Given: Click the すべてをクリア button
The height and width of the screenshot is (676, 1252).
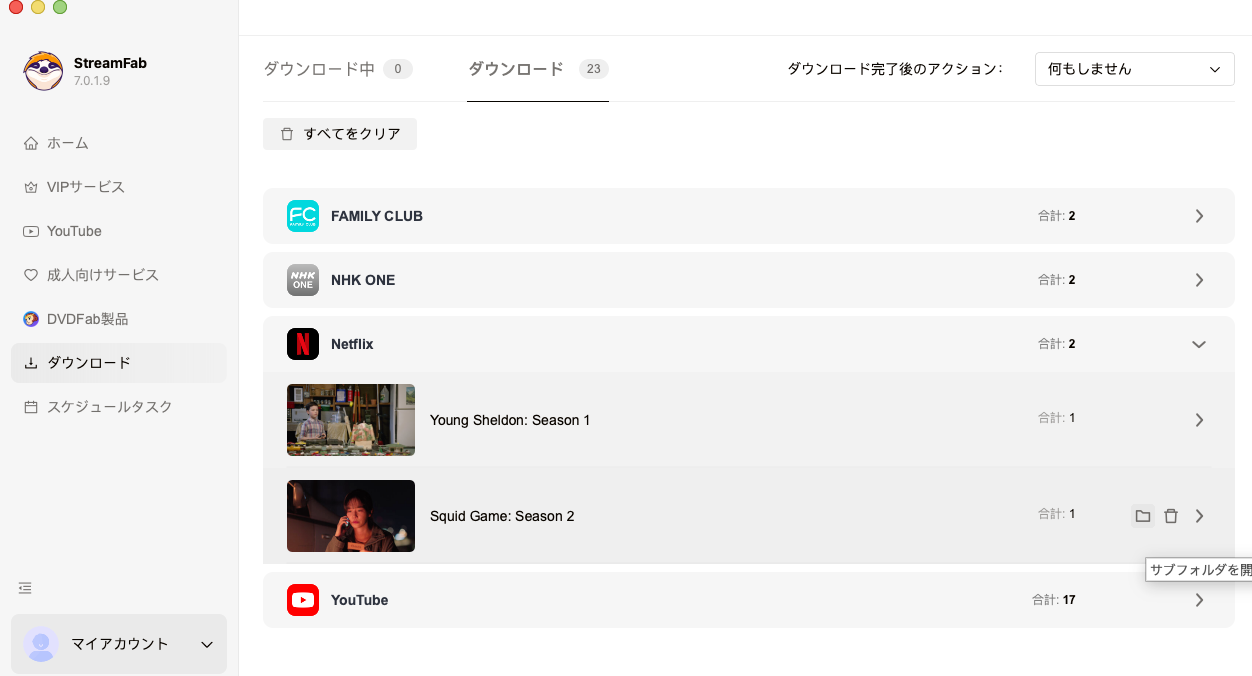Looking at the screenshot, I should point(340,134).
